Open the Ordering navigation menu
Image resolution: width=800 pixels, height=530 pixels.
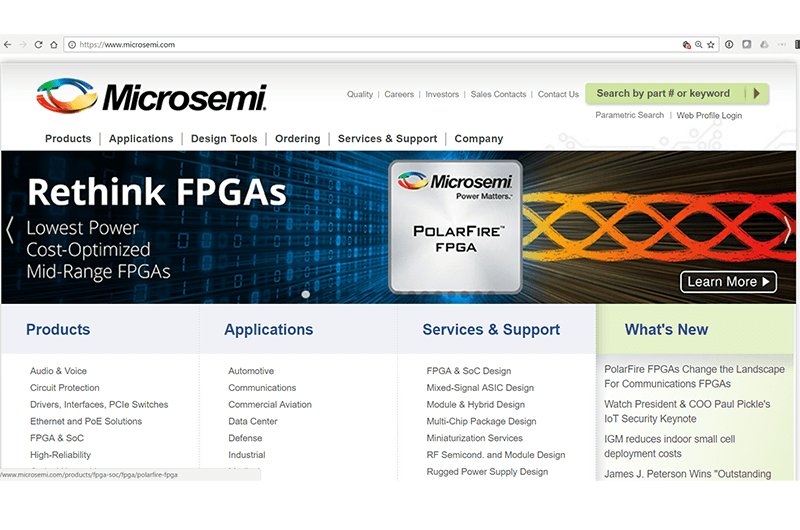pos(297,139)
